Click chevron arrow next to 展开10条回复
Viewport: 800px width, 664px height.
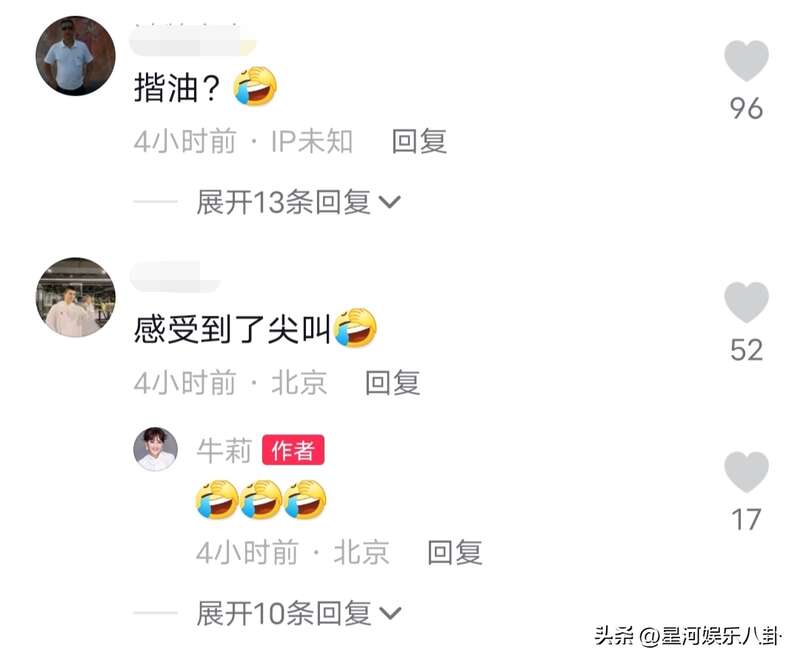pyautogui.click(x=390, y=613)
